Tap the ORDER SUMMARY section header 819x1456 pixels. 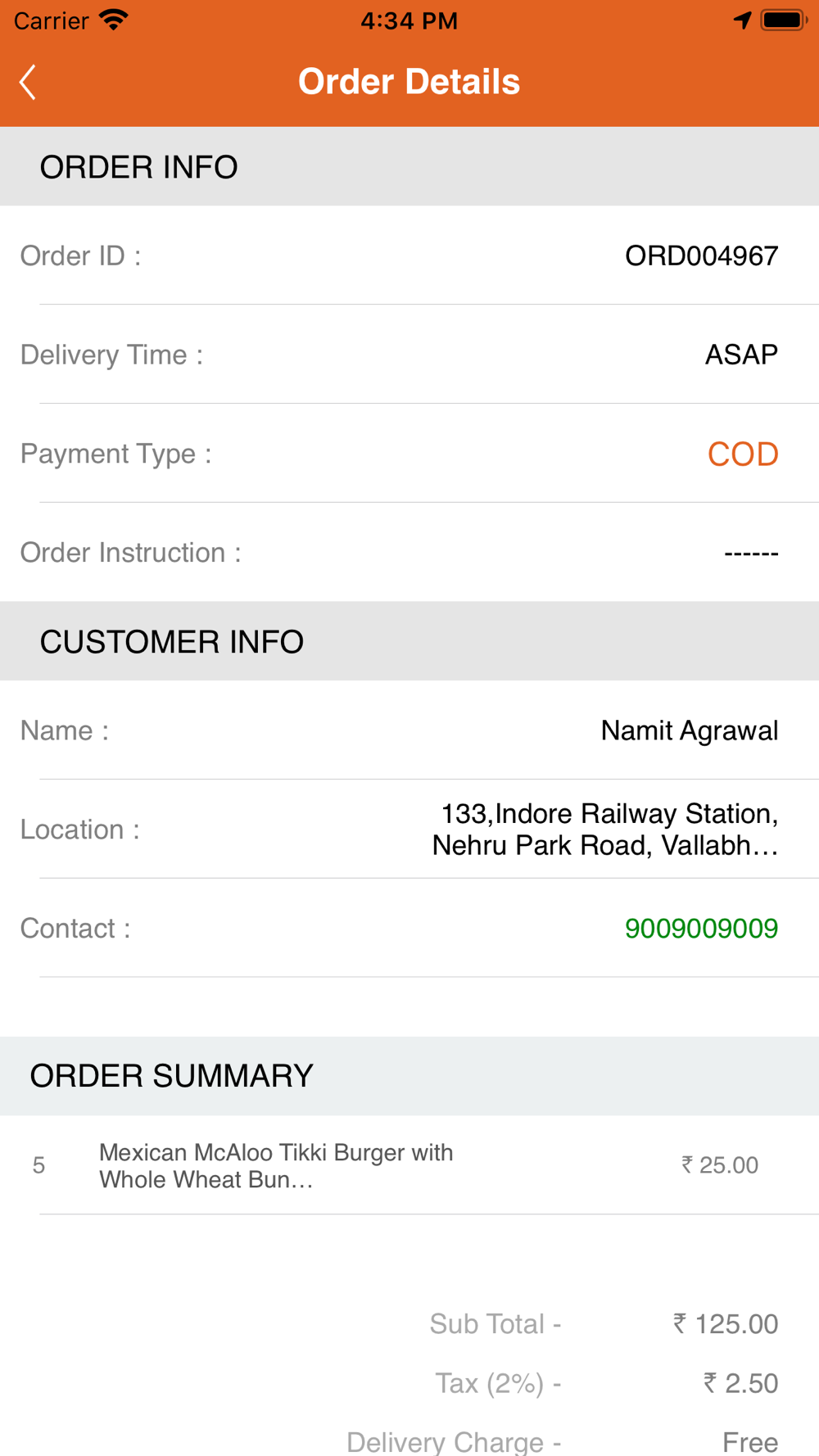172,1076
